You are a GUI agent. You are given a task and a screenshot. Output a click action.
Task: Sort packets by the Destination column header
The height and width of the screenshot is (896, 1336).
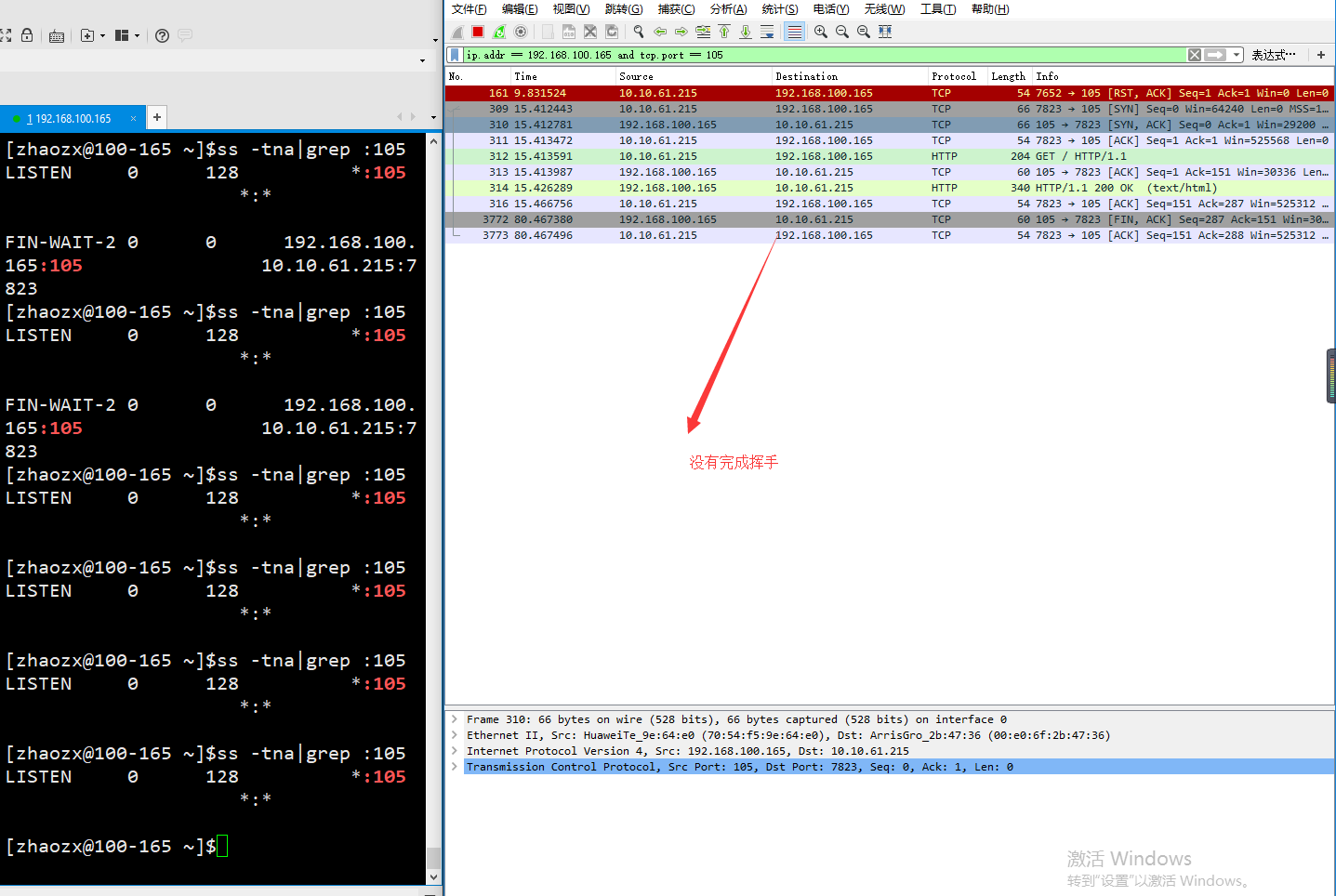[x=850, y=76]
